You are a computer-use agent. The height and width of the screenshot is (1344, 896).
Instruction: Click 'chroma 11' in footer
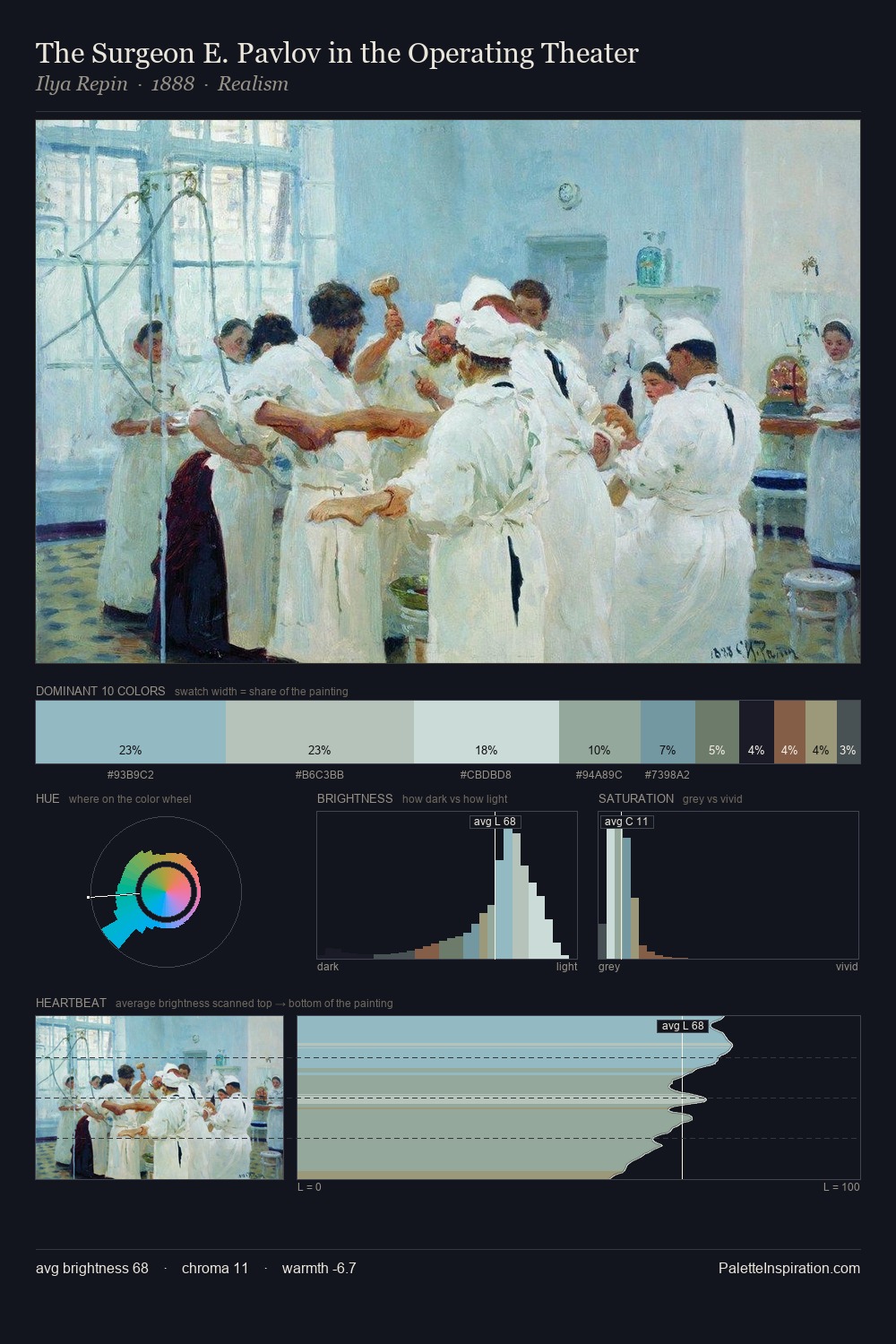click(x=215, y=1268)
